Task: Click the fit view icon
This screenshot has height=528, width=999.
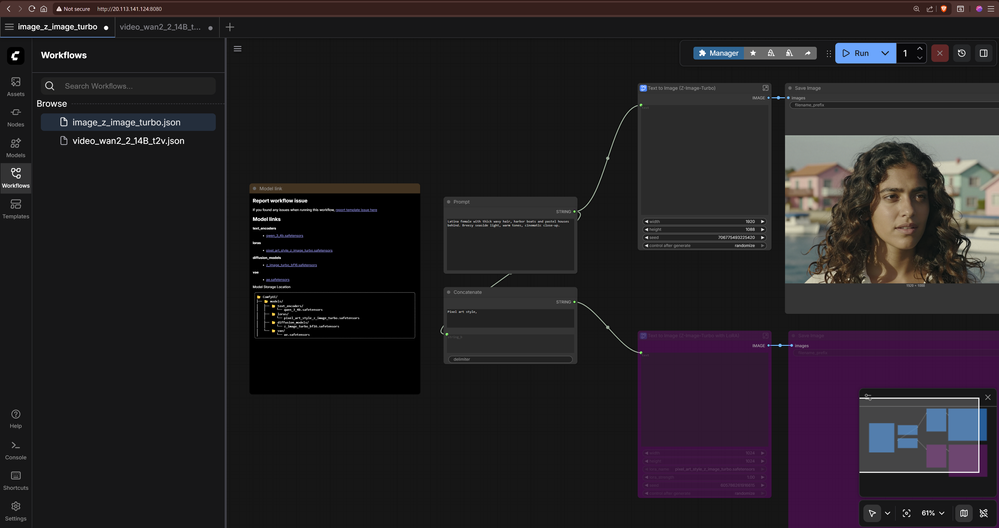Action: [907, 513]
